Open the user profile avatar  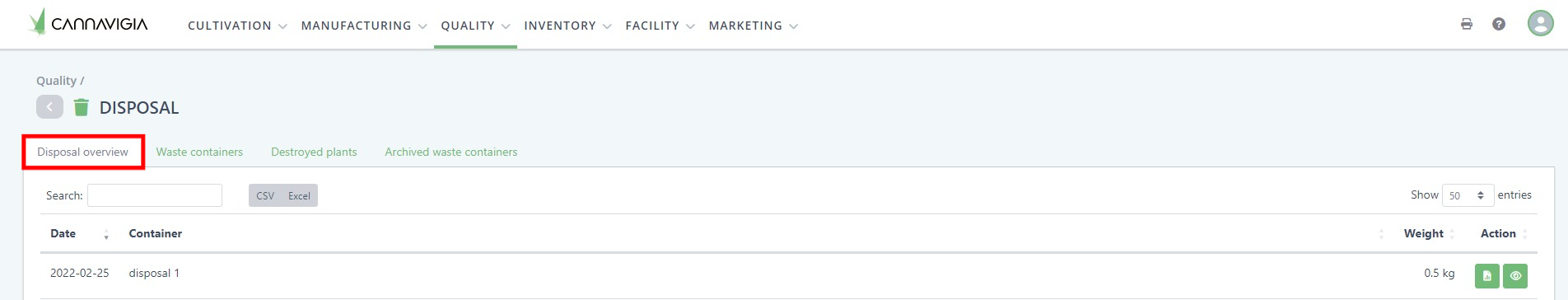(1541, 23)
